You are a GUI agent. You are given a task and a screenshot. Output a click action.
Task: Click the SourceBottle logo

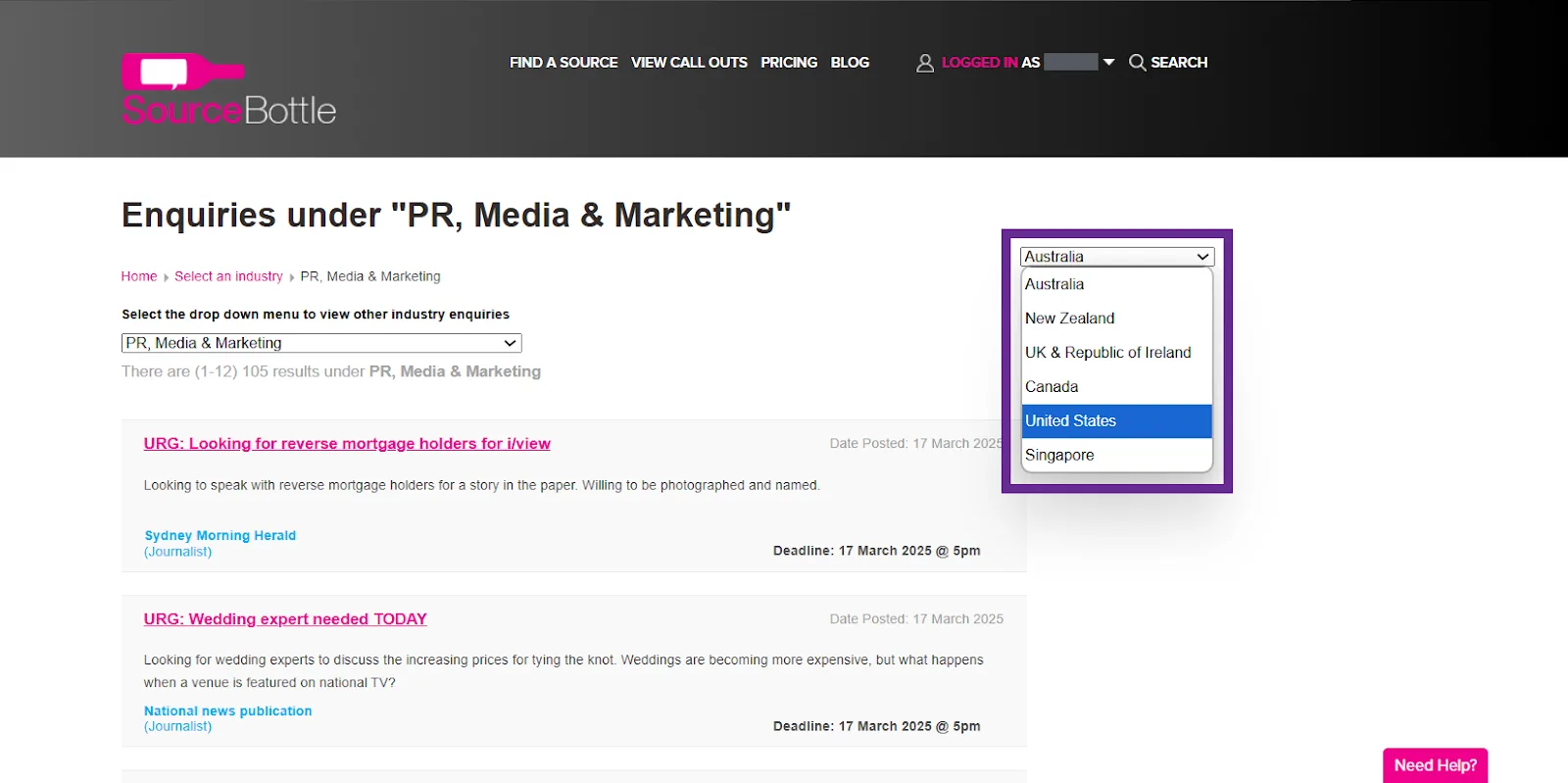[x=228, y=89]
